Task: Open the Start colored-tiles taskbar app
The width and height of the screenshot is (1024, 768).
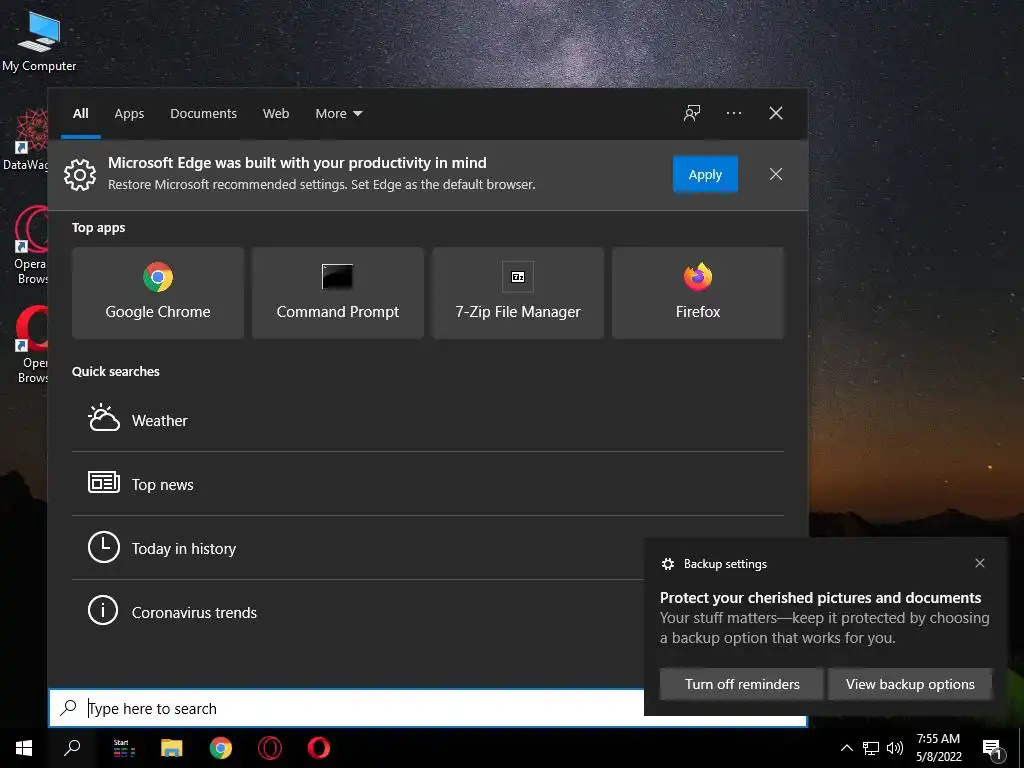Action: click(123, 748)
